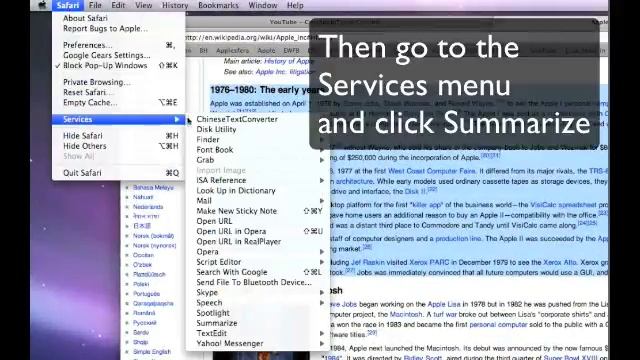The image size is (640, 360).
Task: Choose Search With Google
Action: [x=258, y=272]
